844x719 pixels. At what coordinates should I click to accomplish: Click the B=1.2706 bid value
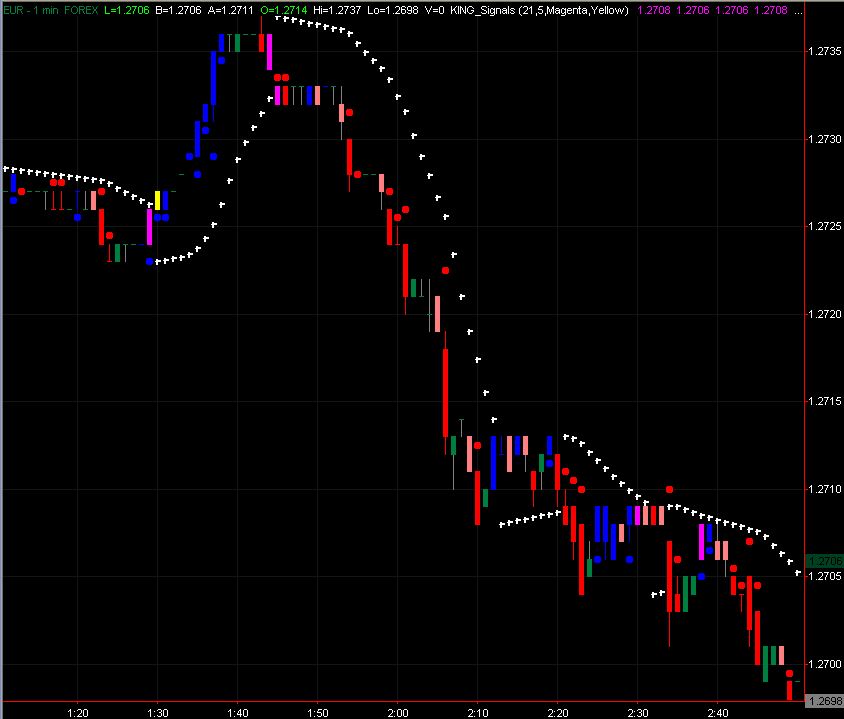coord(178,10)
